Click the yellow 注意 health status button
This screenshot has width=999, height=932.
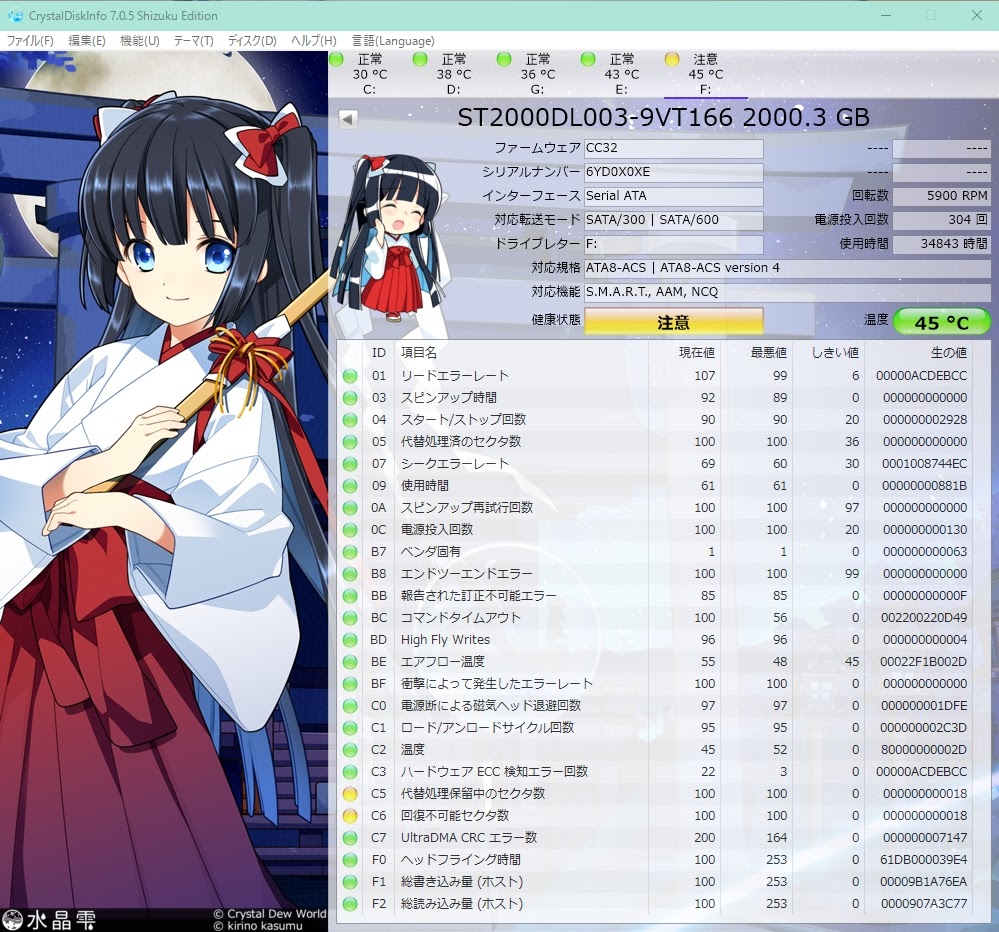coord(673,322)
